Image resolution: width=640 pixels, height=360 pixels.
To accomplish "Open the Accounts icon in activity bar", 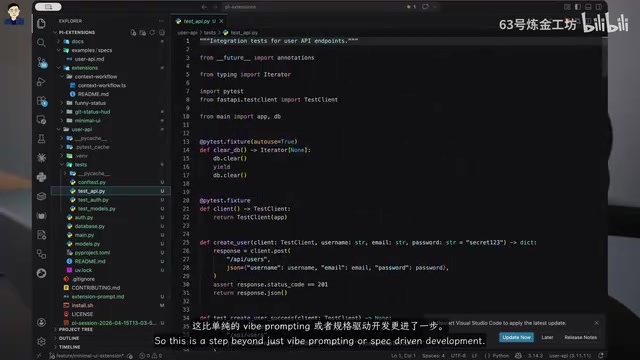I will (x=41, y=322).
